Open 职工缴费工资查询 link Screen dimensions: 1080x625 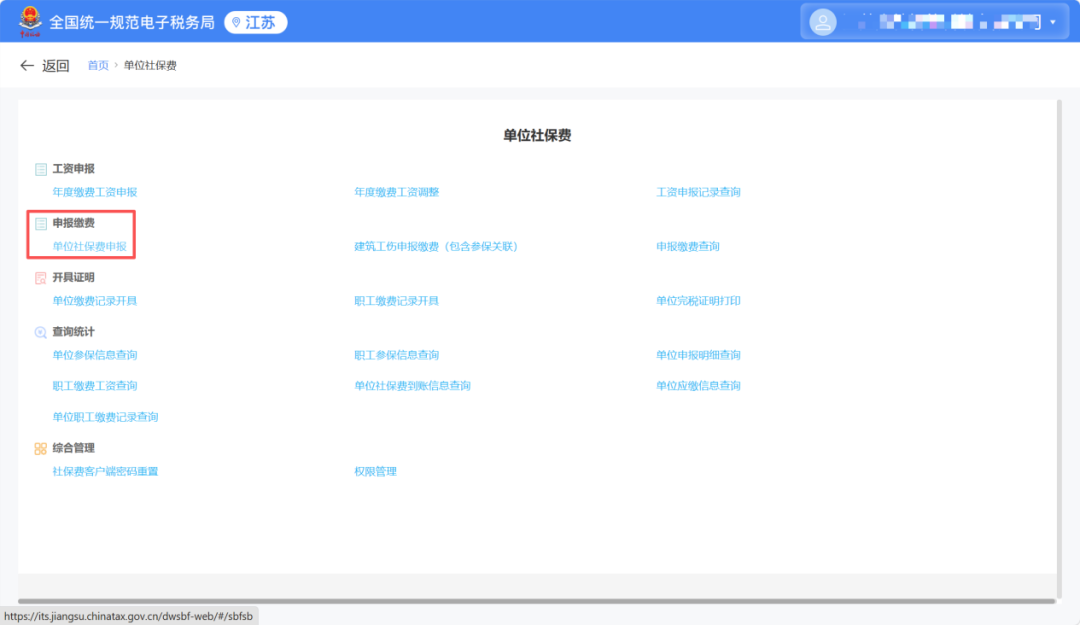[x=95, y=386]
